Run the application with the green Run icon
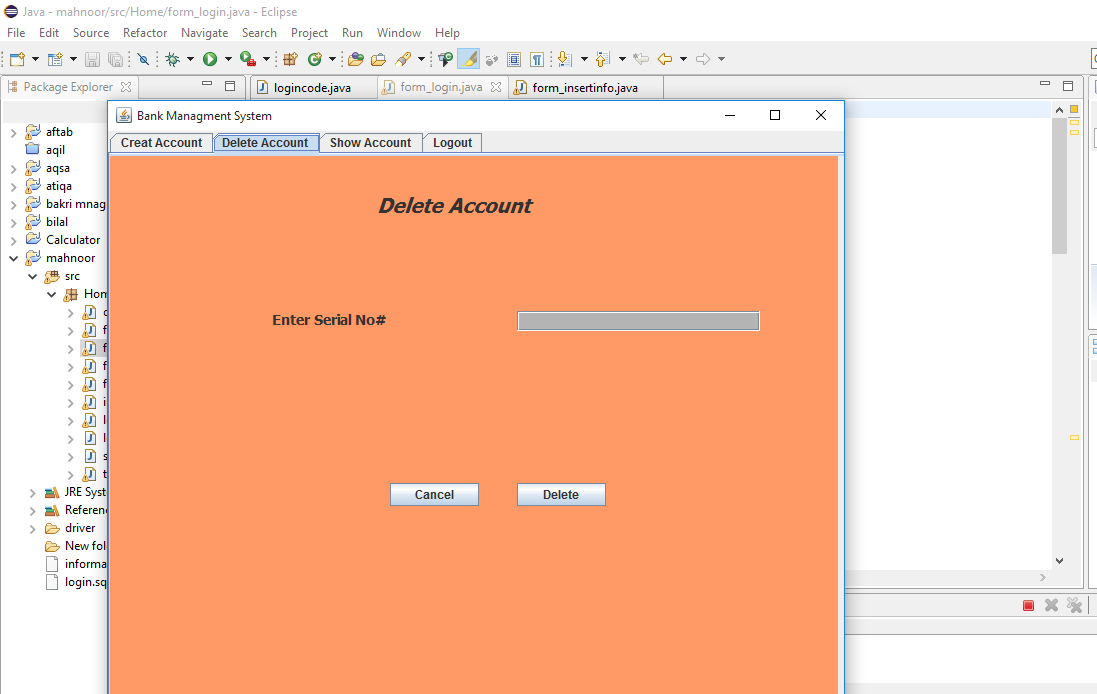Screen dimensions: 1097x694 click(210, 58)
